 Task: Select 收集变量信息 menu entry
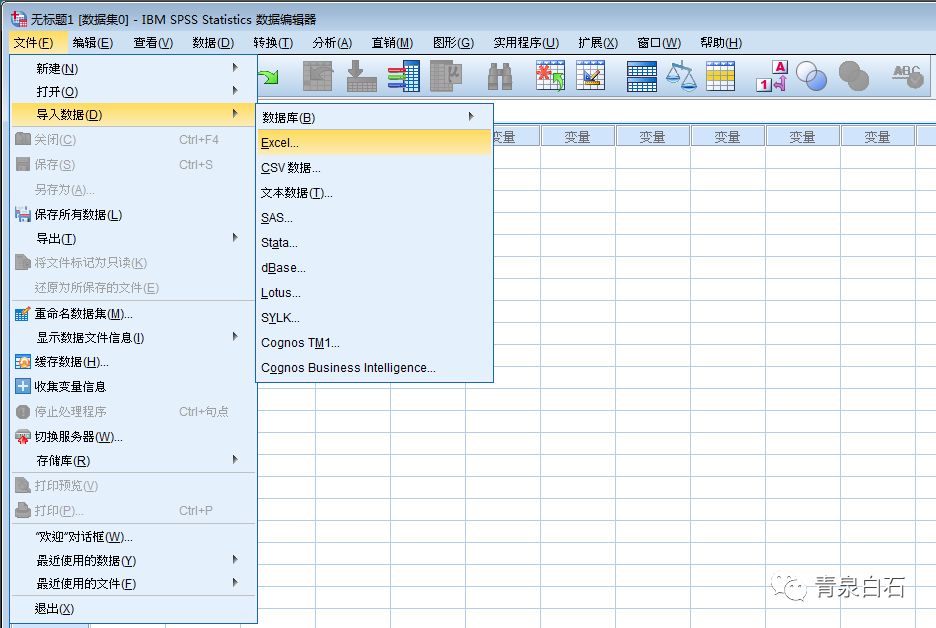(x=134, y=386)
